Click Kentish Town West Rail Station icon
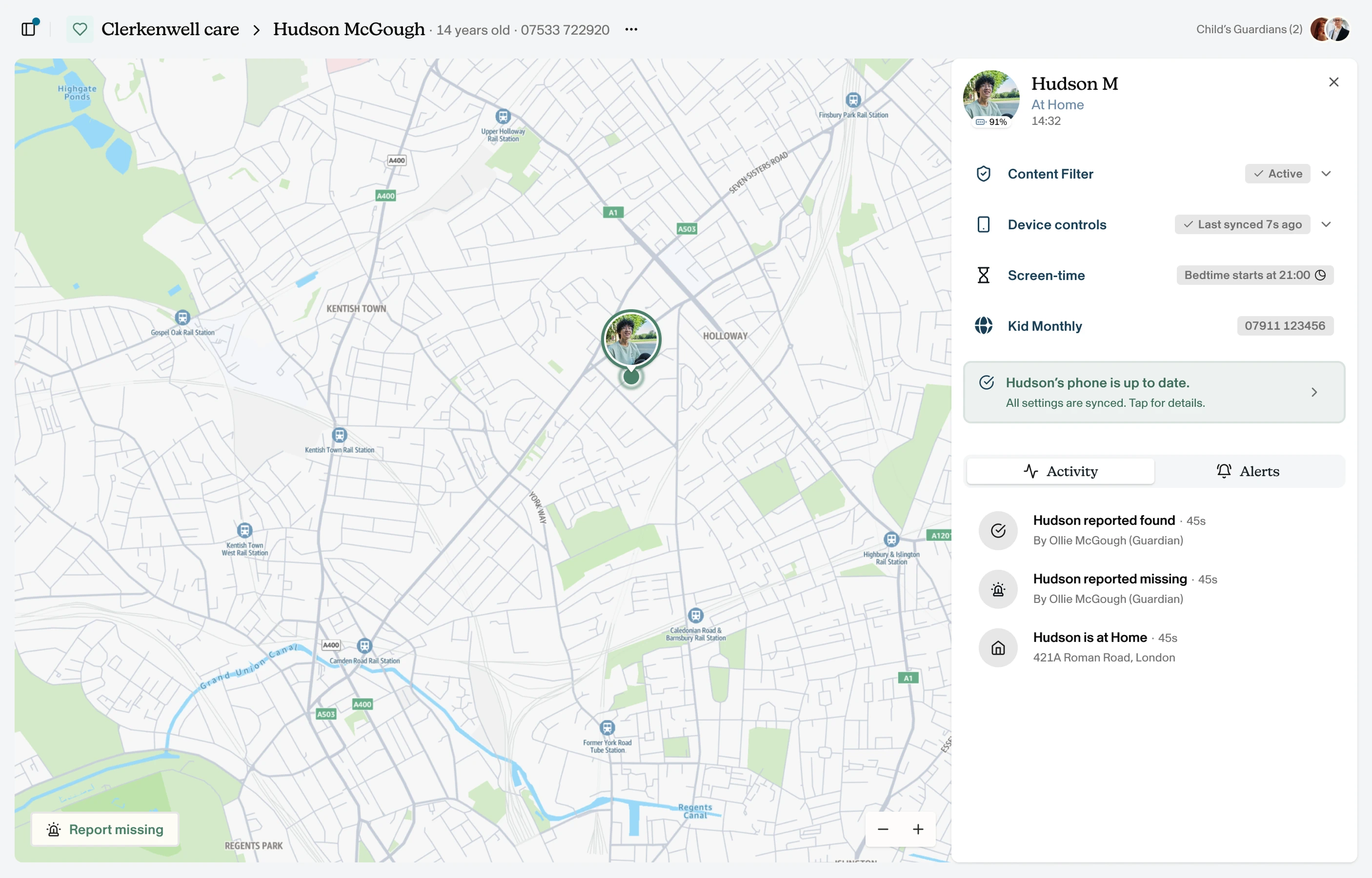This screenshot has height=878, width=1372. point(244,531)
